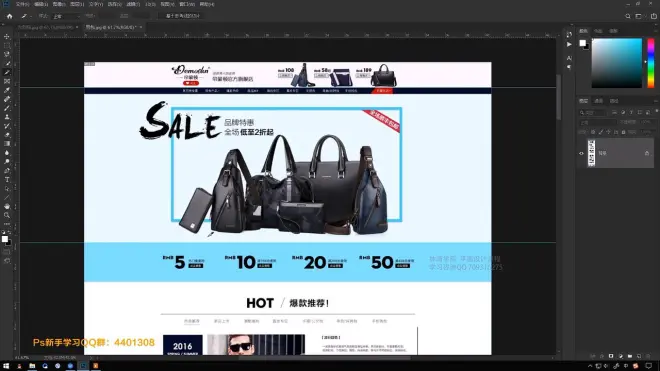Image resolution: width=660 pixels, height=371 pixels.
Task: Click the foreground color swatch in toolbar
Action: [5, 239]
